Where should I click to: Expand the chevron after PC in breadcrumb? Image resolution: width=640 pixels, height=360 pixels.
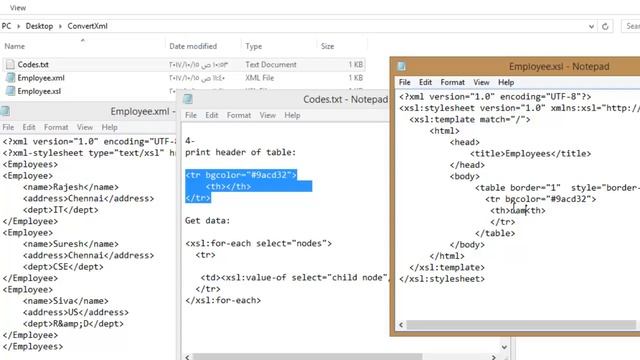pyautogui.click(x=18, y=26)
